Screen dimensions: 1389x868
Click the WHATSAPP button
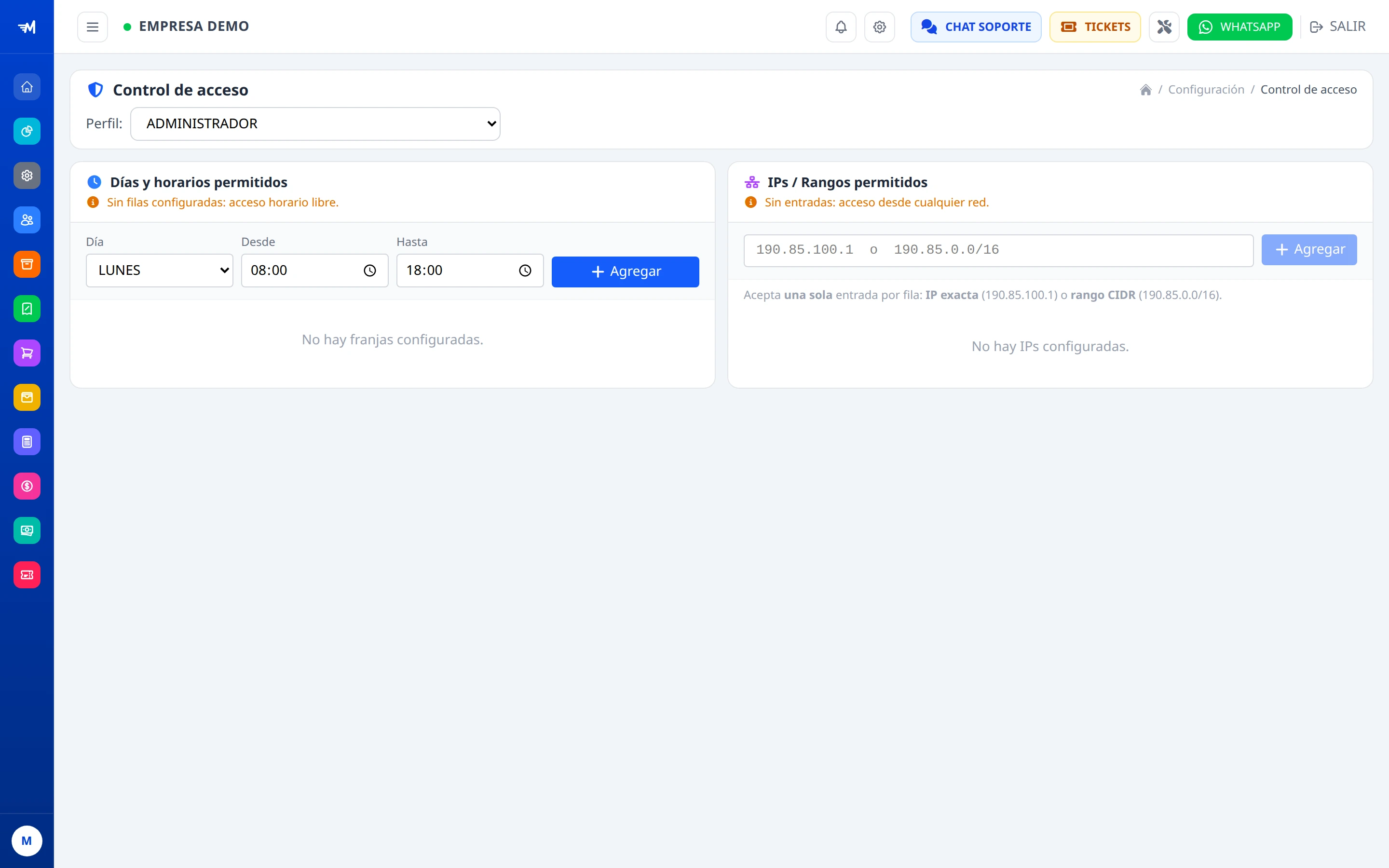[x=1240, y=27]
